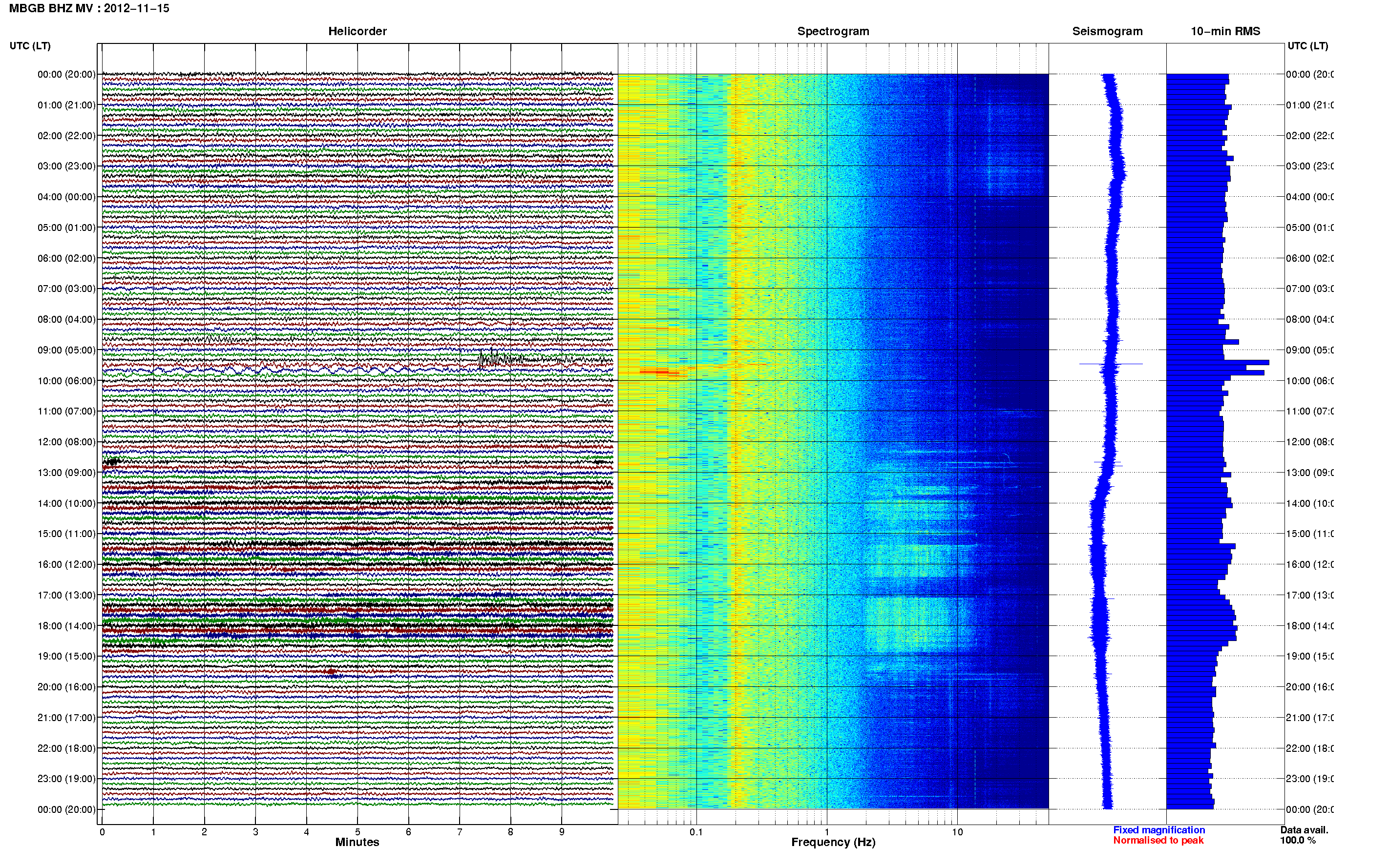Click the 21:00 (17:00) left axis label

[x=66, y=718]
